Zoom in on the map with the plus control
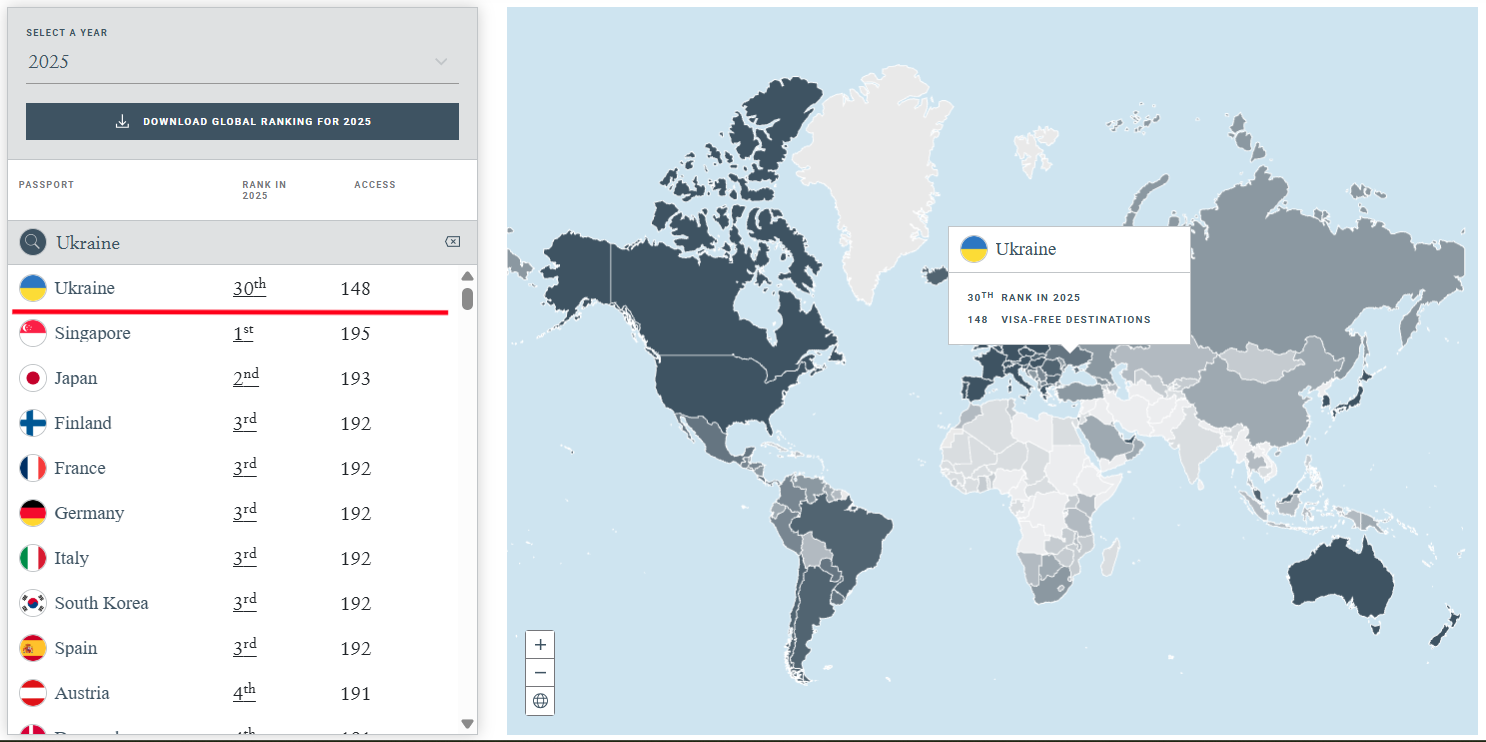 point(540,644)
